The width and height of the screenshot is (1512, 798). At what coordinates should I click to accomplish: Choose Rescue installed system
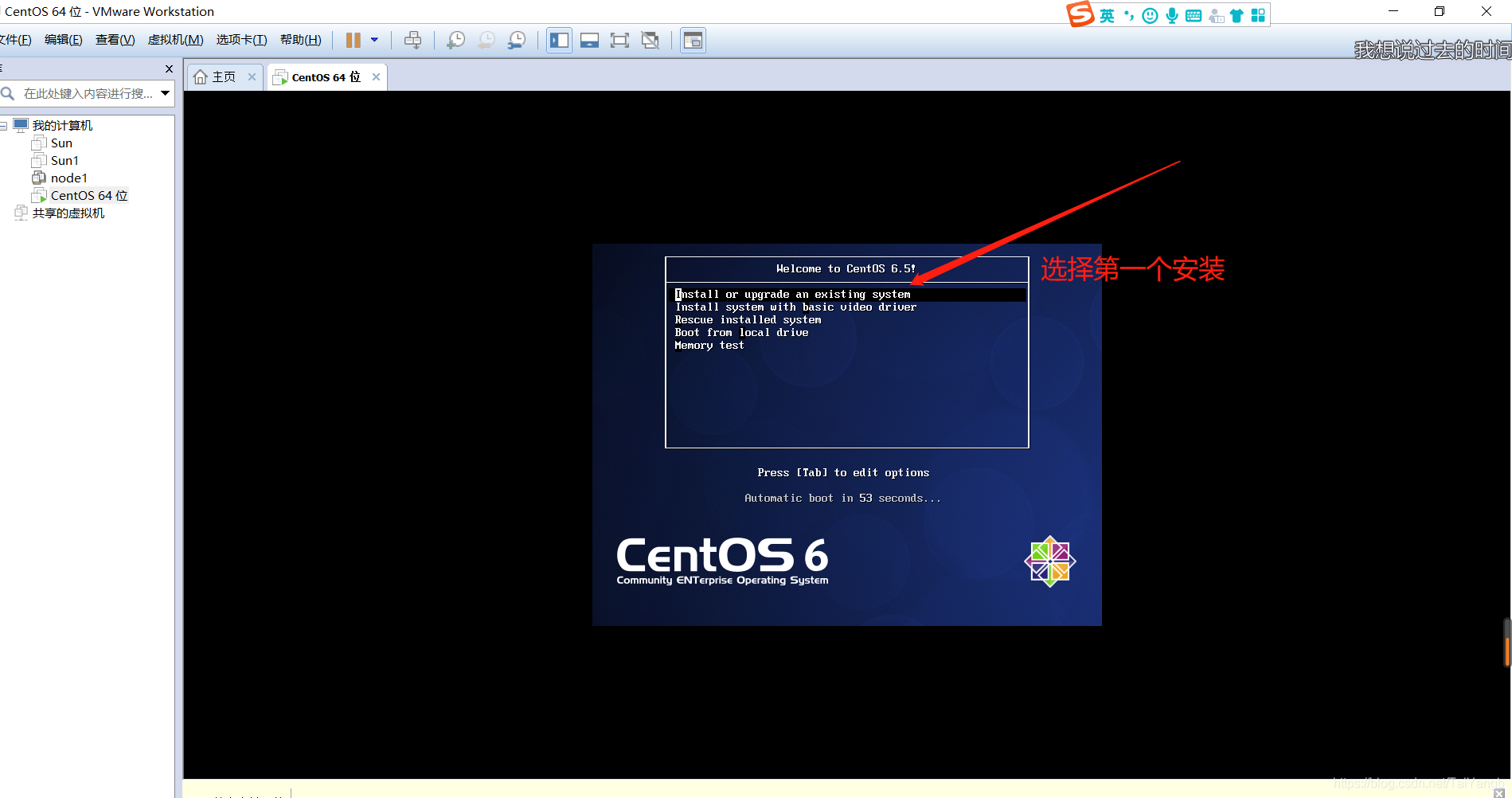[x=748, y=320]
